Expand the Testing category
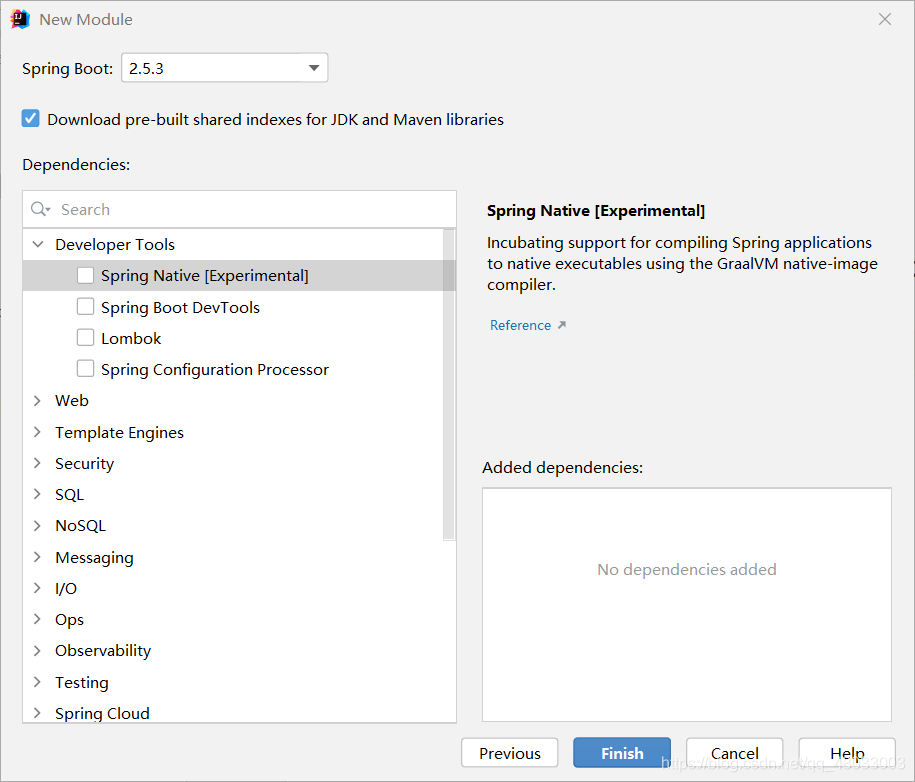 [x=37, y=682]
